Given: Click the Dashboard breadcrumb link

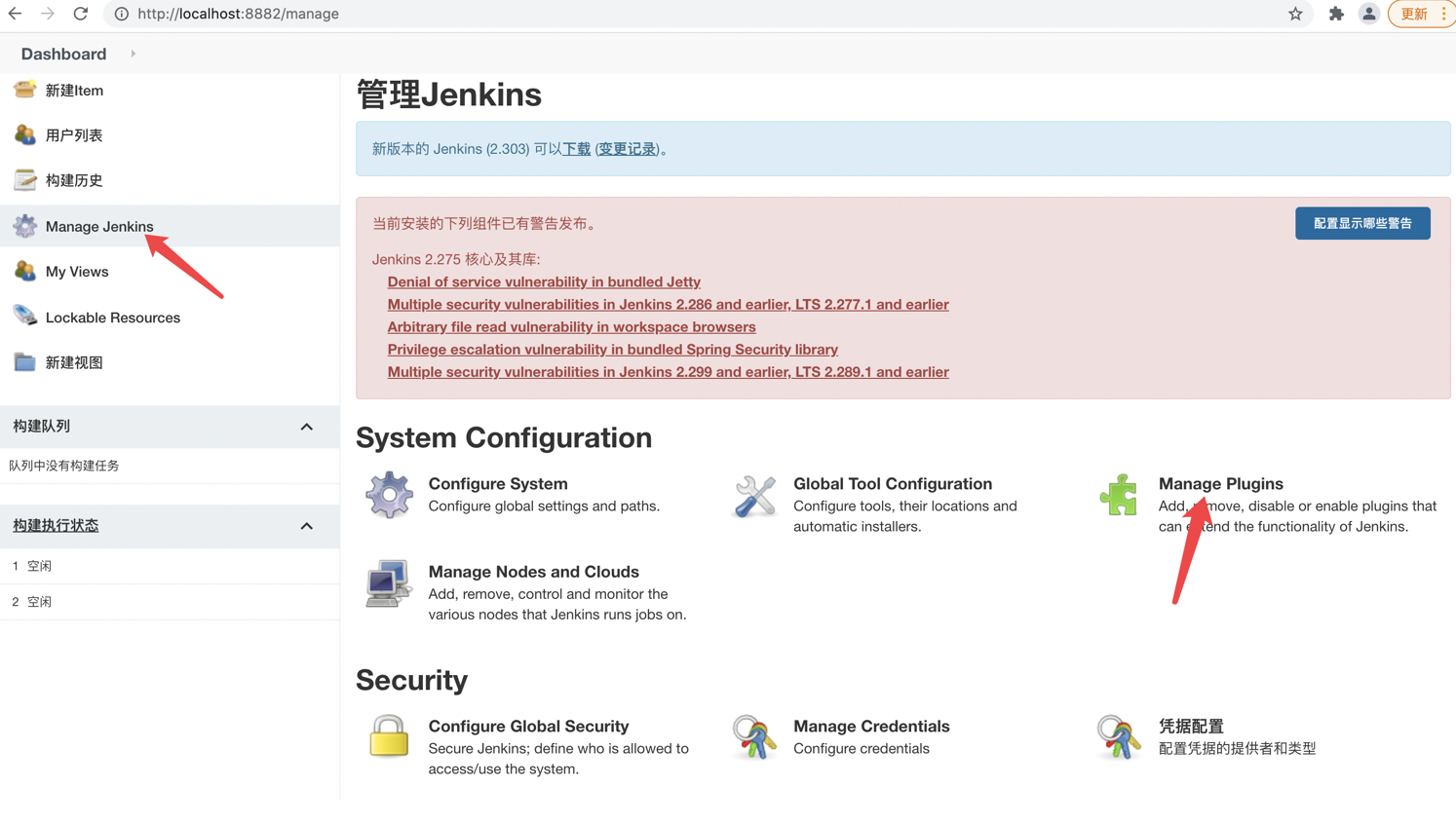Looking at the screenshot, I should (x=63, y=54).
